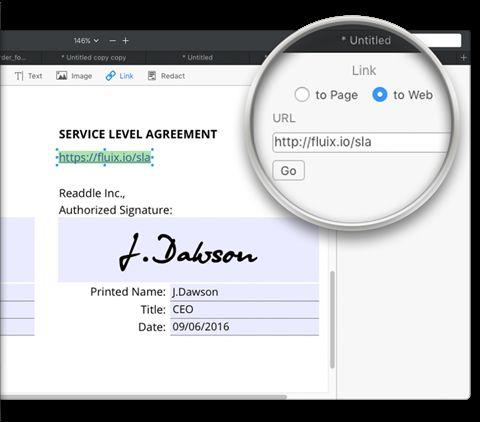Click the J.Dawson signature field
This screenshot has height=422, width=480.
(188, 250)
